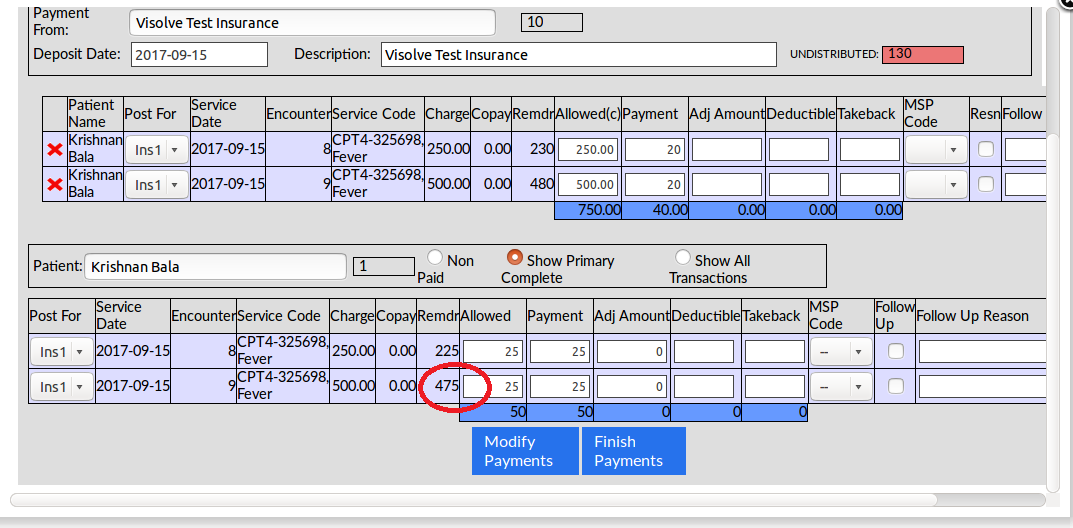Click the Undistributed amount red field
This screenshot has width=1073, height=528.
coord(922,54)
